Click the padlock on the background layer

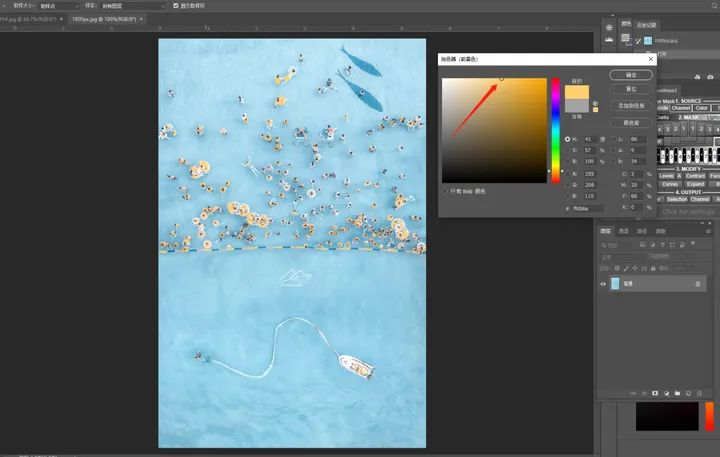tap(698, 284)
